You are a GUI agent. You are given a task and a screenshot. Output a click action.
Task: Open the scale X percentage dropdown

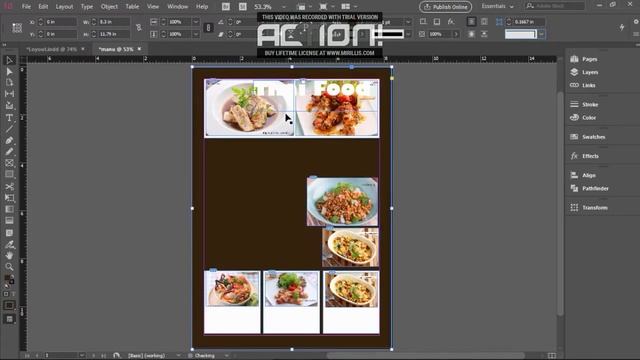tap(196, 22)
